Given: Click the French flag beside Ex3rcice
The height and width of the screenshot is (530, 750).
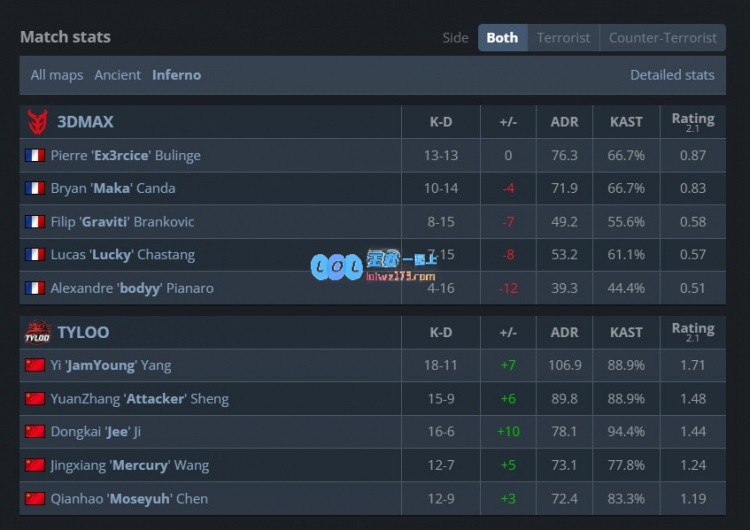Looking at the screenshot, I should coord(35,155).
